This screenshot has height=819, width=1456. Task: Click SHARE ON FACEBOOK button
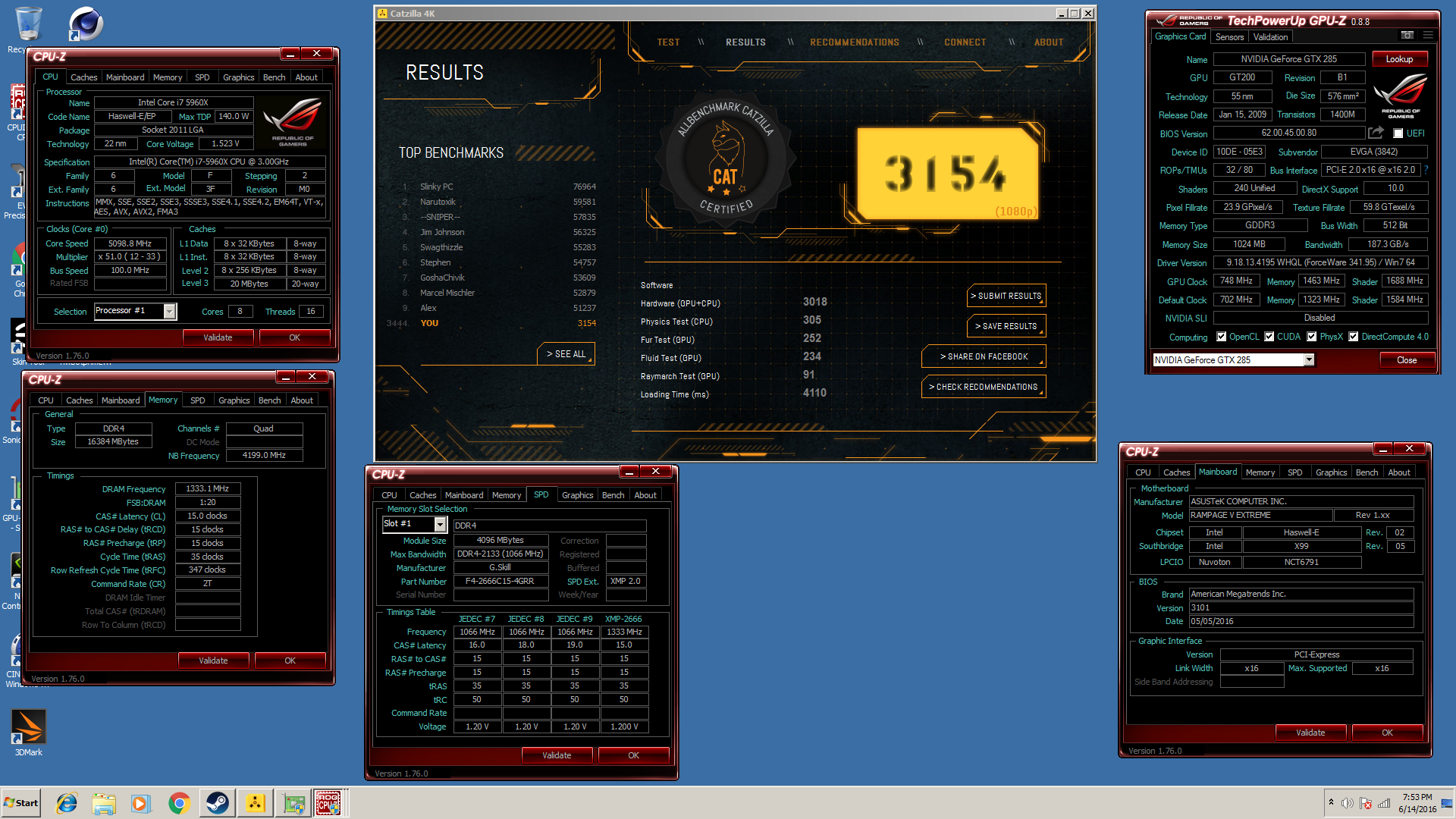point(984,356)
